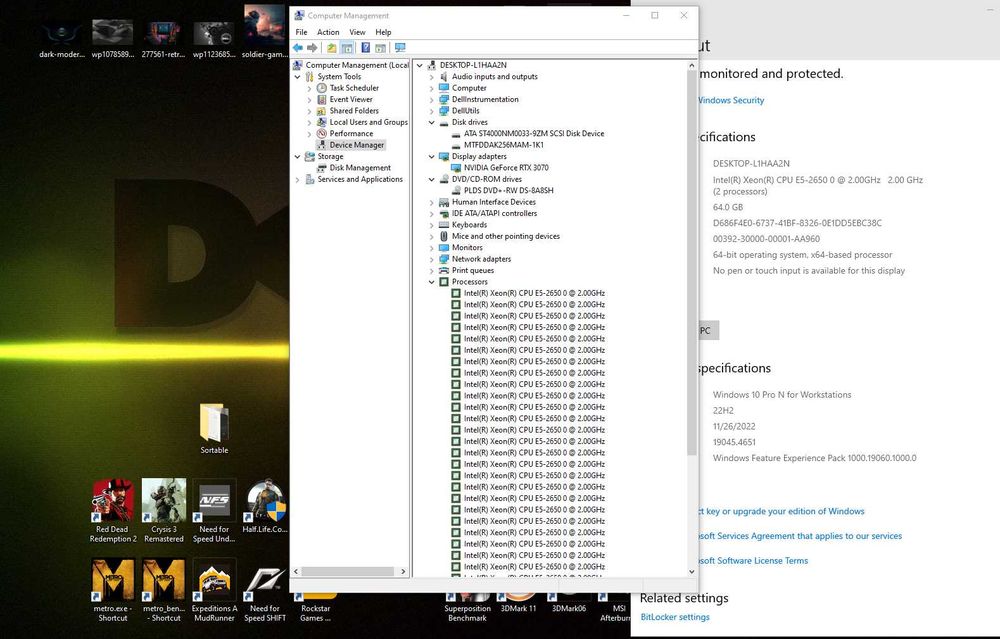Open the metro_ben... - Shortcut desktop icon
The width and height of the screenshot is (1000, 639).
pos(164,590)
